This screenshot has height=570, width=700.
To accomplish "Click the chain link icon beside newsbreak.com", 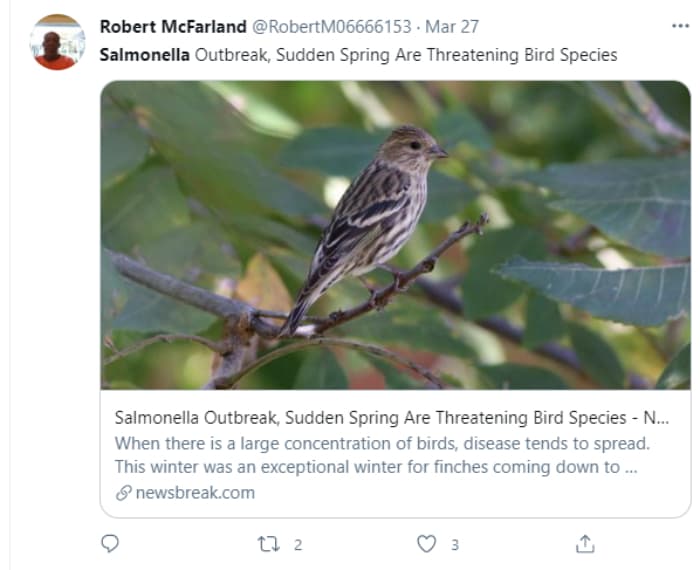I will point(123,492).
